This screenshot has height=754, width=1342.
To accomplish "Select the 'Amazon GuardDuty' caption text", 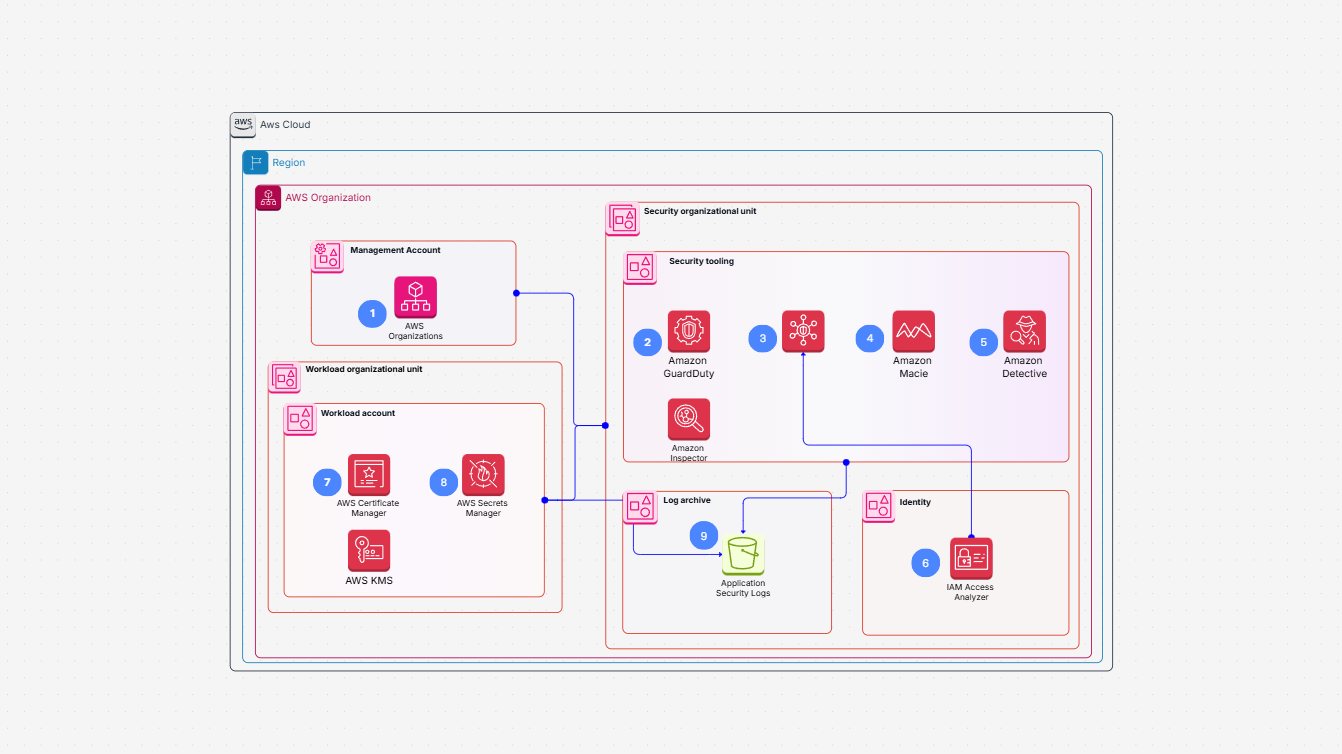I will [689, 367].
